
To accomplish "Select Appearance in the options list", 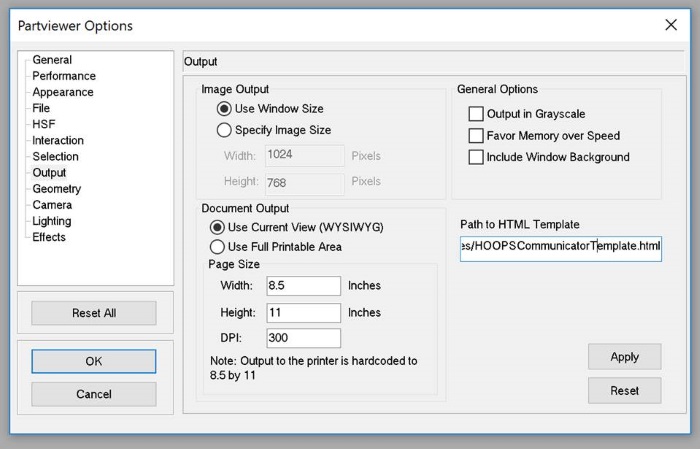I will pyautogui.click(x=63, y=92).
